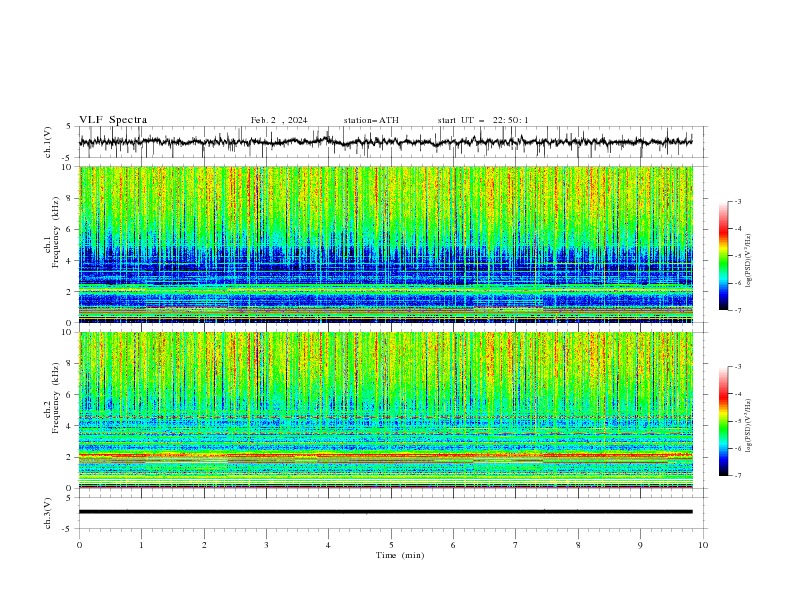The image size is (792, 612).
Task: Click the "start UT = 22:50:1" header text
Action: (483, 120)
